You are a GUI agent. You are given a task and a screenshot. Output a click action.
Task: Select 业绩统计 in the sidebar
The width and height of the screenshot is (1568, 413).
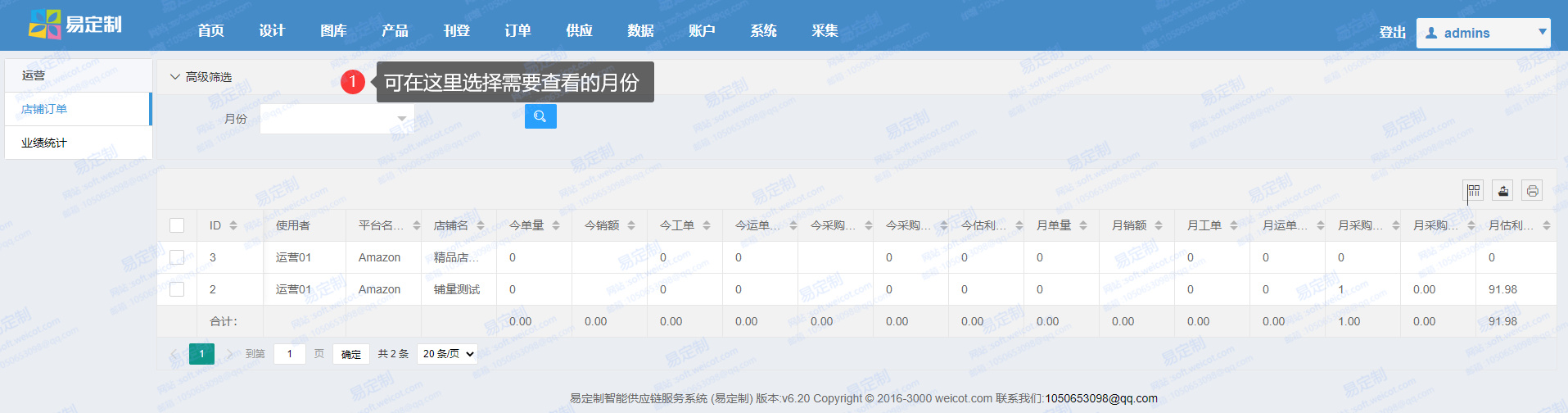(78, 143)
